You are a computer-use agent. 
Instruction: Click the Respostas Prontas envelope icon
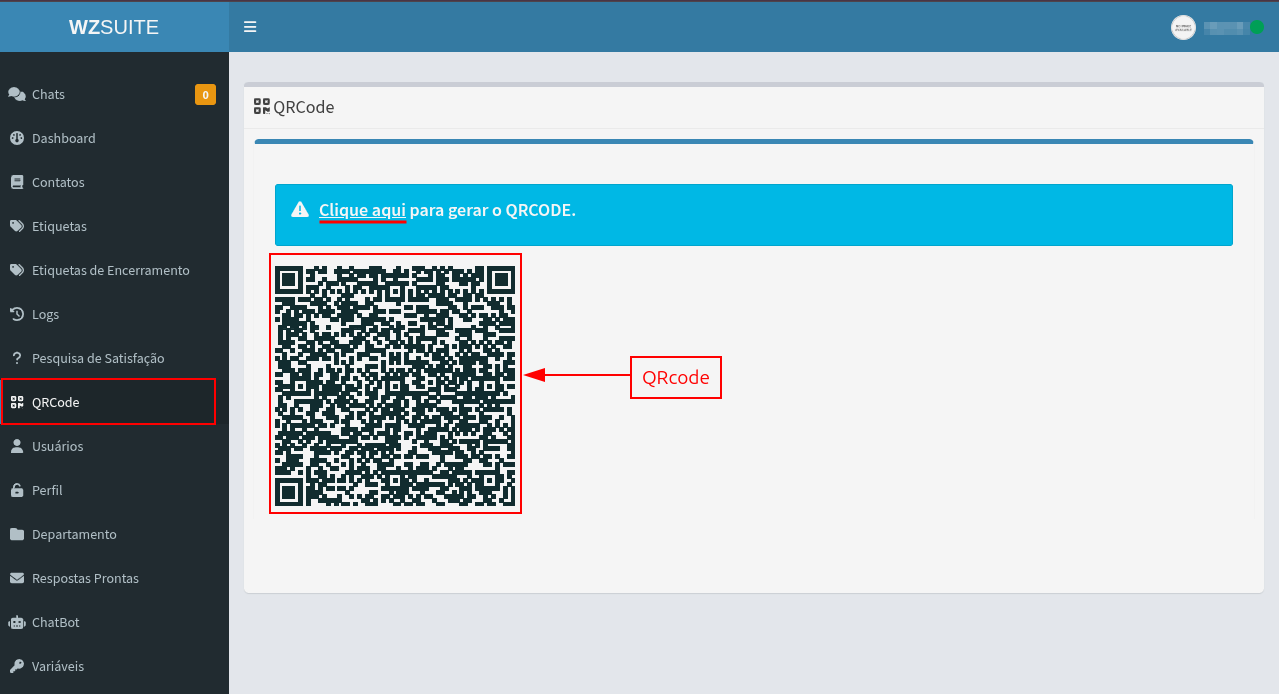tap(17, 578)
